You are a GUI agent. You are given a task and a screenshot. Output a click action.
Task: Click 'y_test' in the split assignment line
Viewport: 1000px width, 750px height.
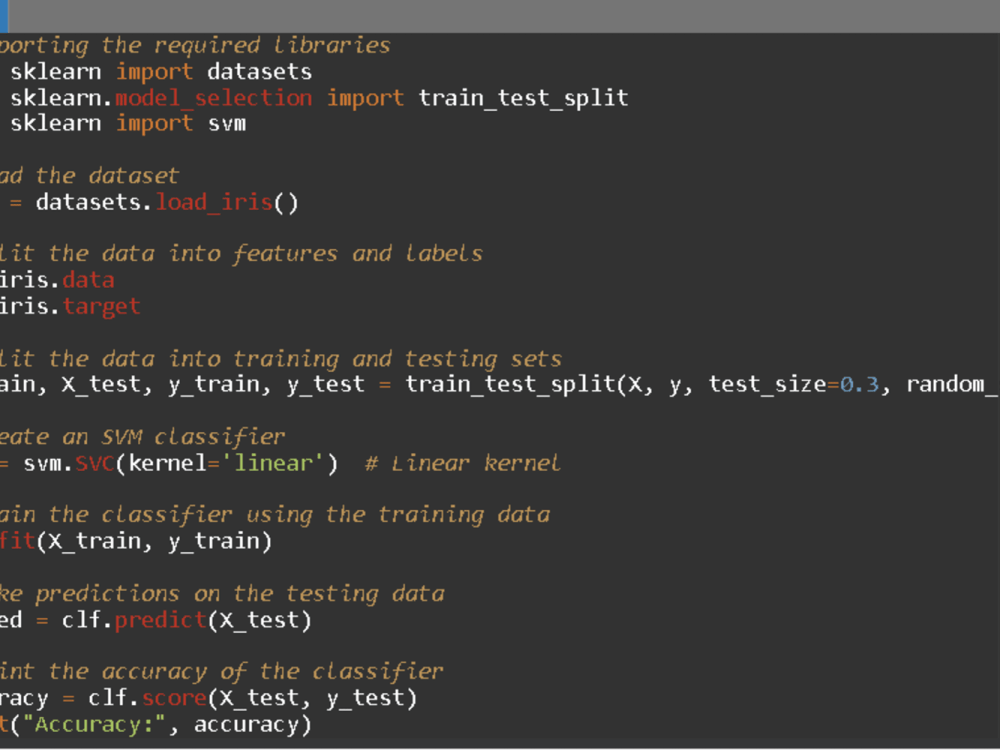[x=325, y=385]
